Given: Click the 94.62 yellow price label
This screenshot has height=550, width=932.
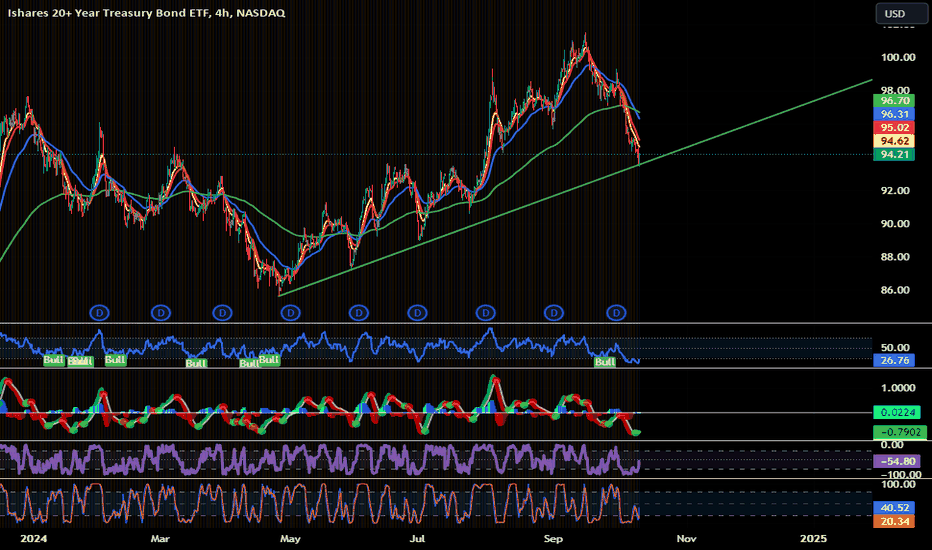Looking at the screenshot, I should pos(895,141).
